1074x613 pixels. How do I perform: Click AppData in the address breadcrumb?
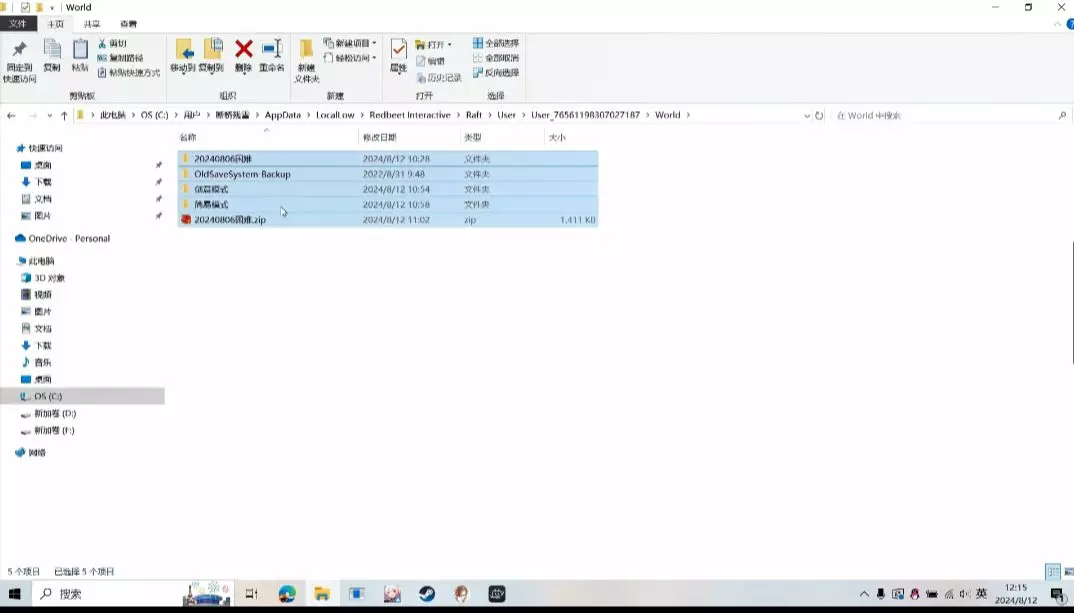coord(283,115)
